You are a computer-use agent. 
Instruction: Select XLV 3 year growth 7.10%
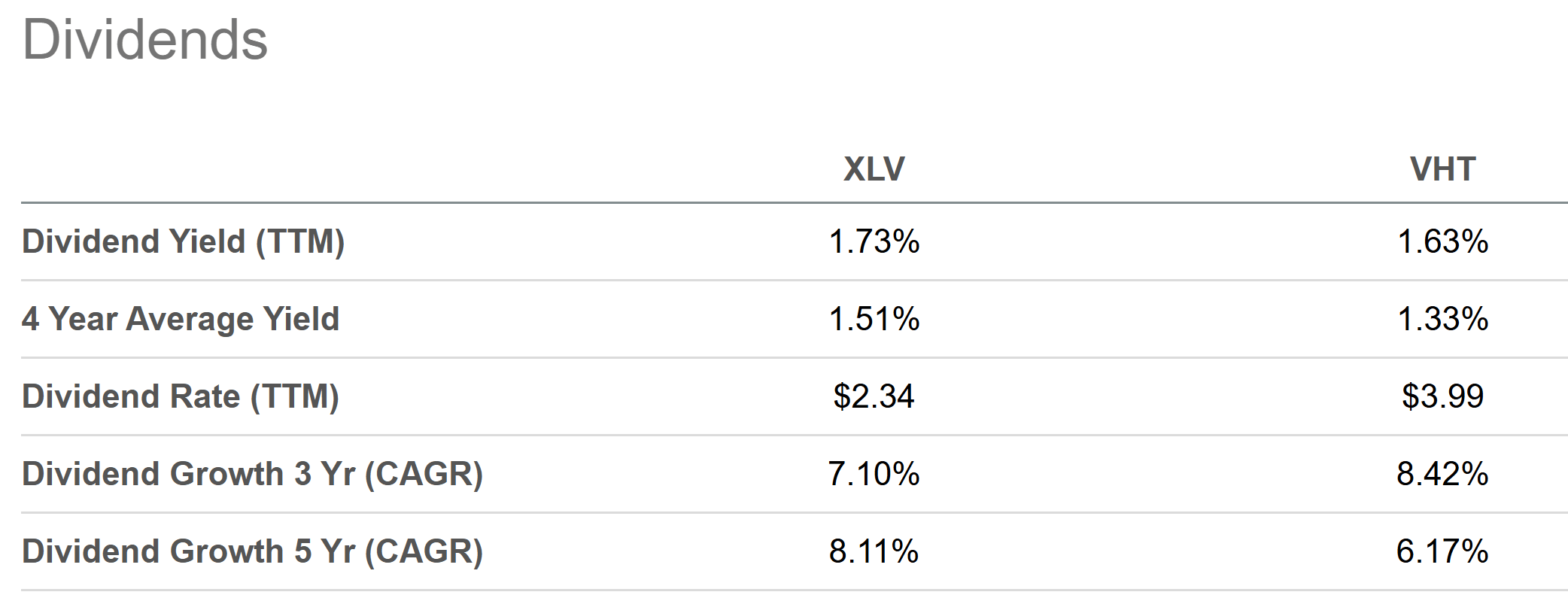(874, 474)
